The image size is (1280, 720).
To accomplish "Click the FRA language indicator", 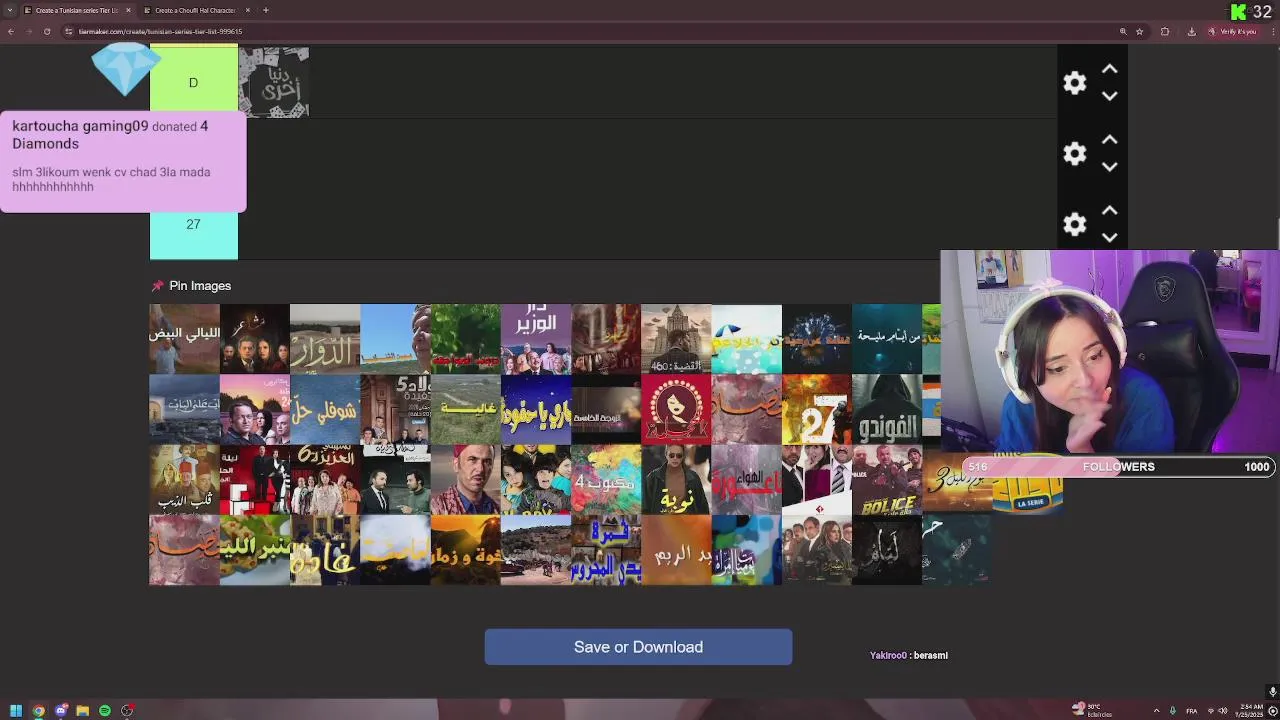I will pos(1190,711).
